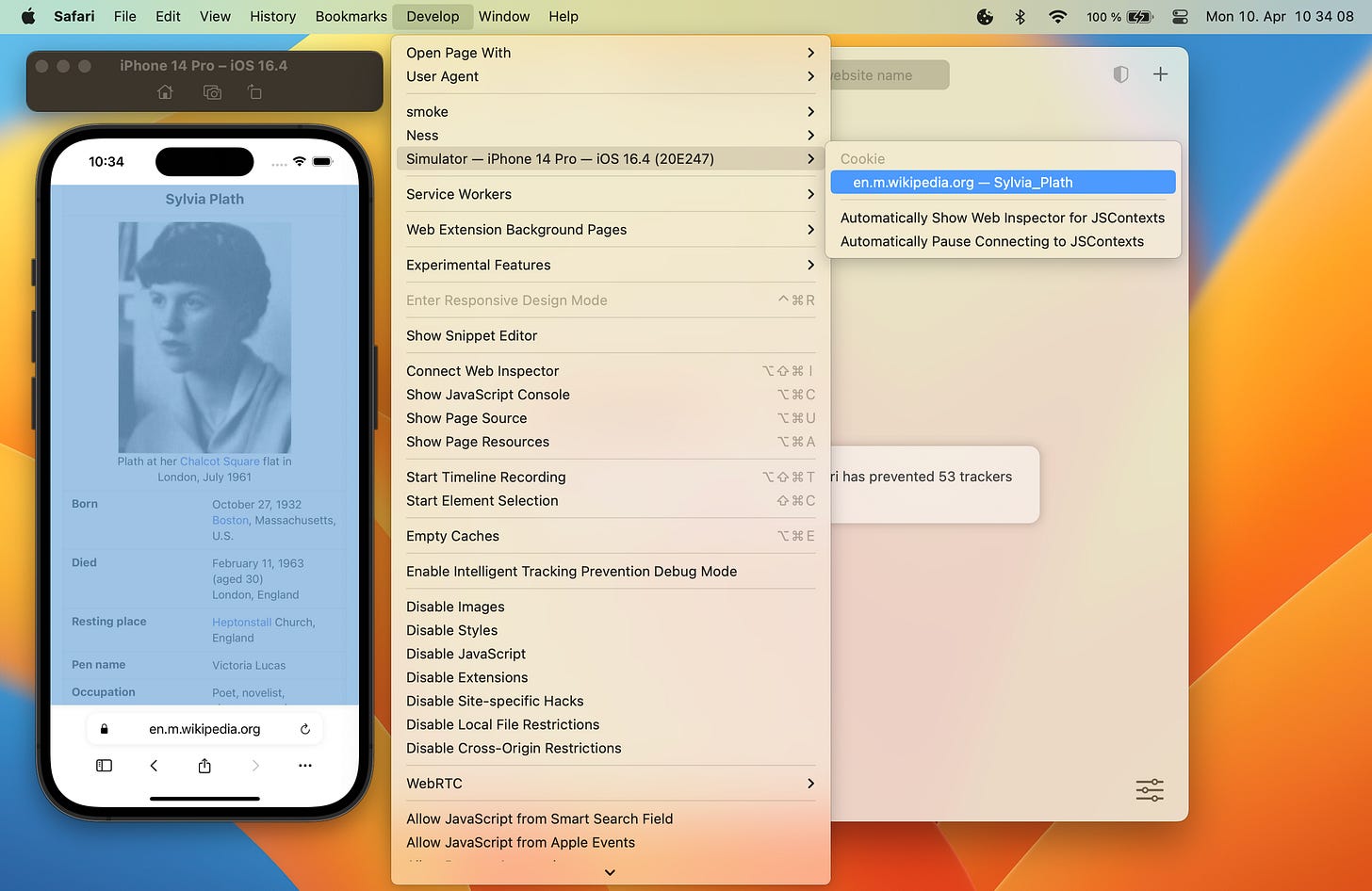
Task: Expand Web Extension Background Pages submenu
Action: 611,230
